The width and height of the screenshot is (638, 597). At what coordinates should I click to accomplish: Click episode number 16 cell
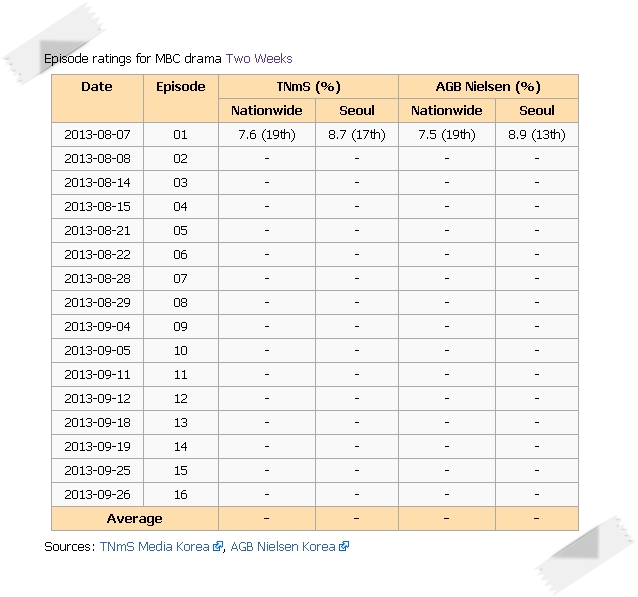181,495
